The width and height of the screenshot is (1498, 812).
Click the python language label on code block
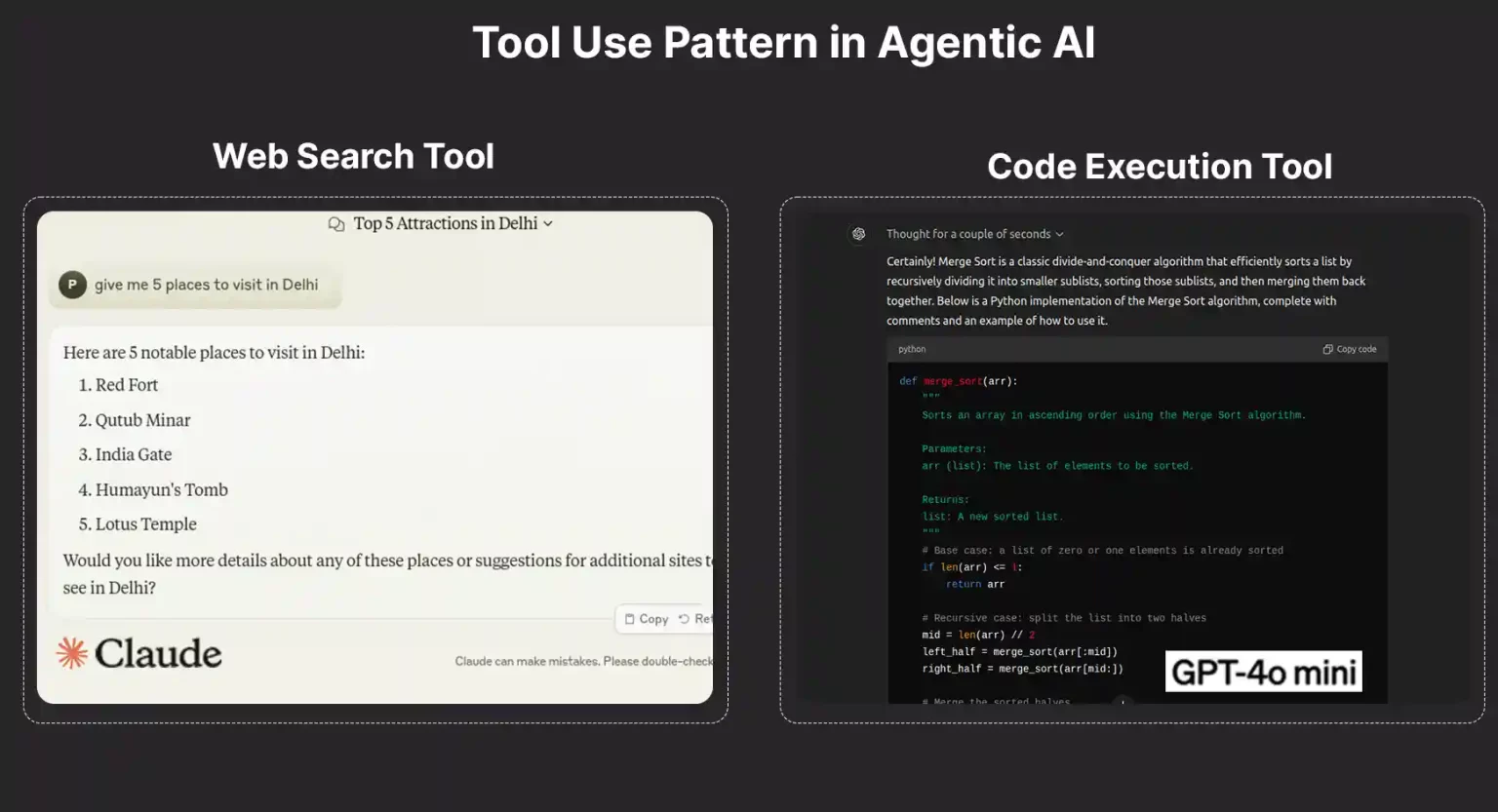[x=912, y=349]
